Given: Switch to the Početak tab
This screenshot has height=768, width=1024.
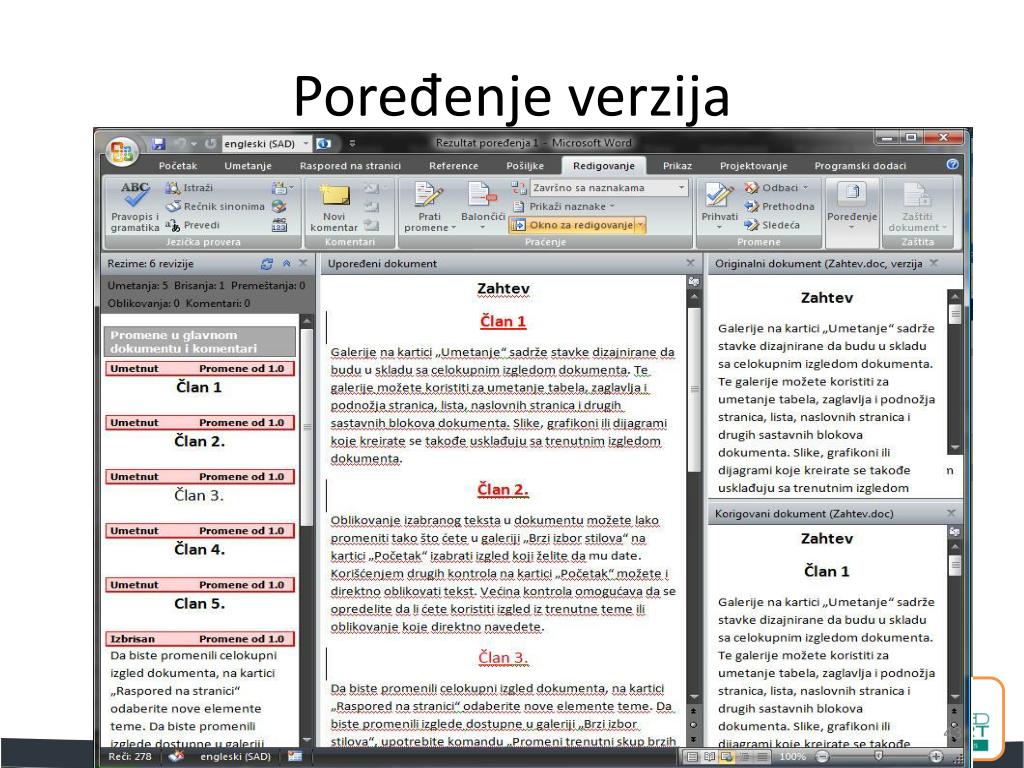Looking at the screenshot, I should (178, 166).
